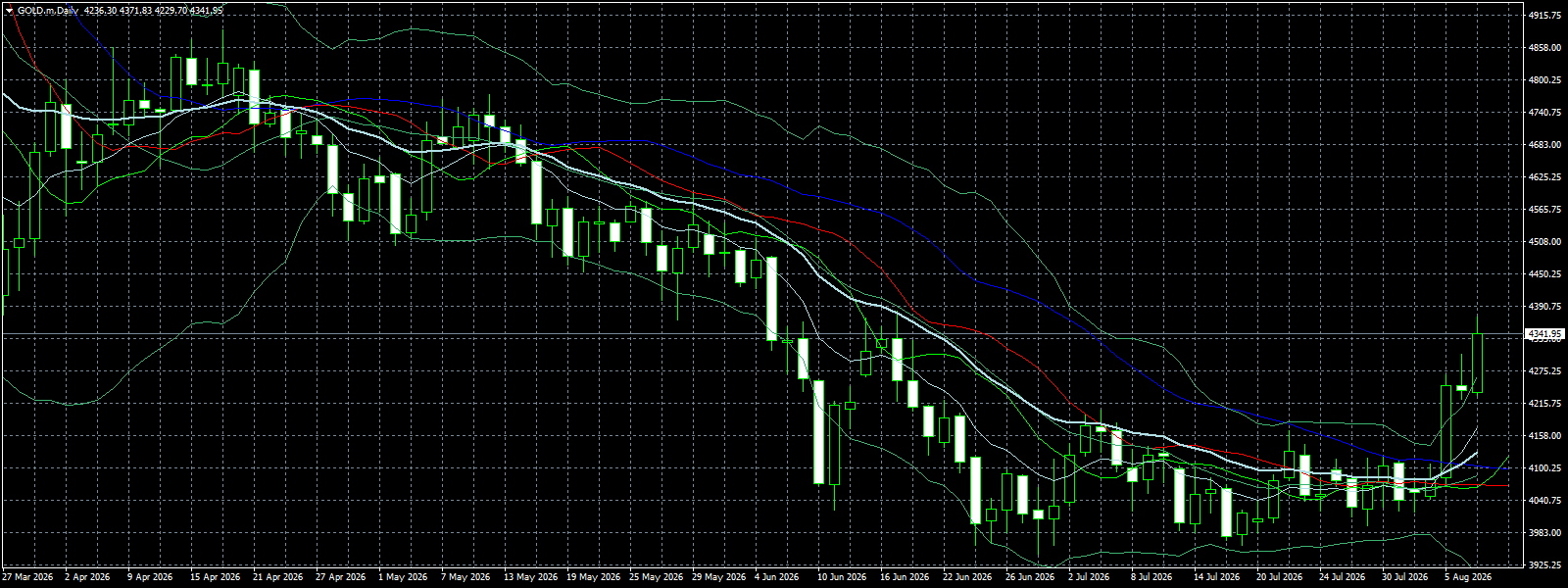Click the 4915.75 price axis label
The width and height of the screenshot is (1568, 588).
1544,16
